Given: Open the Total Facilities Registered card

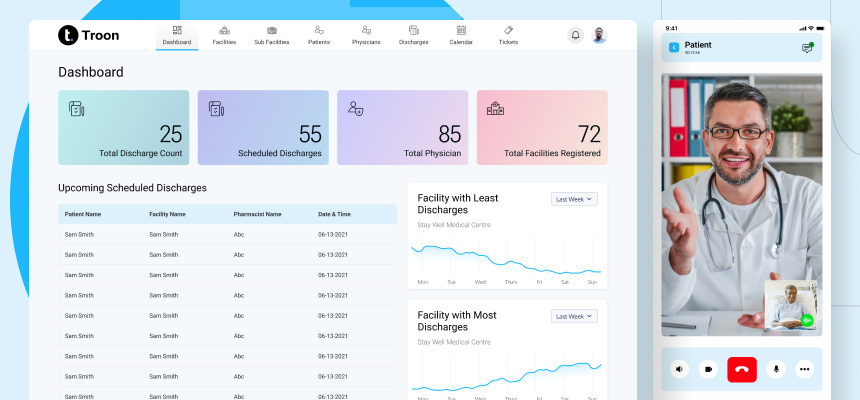Looking at the screenshot, I should pyautogui.click(x=542, y=127).
